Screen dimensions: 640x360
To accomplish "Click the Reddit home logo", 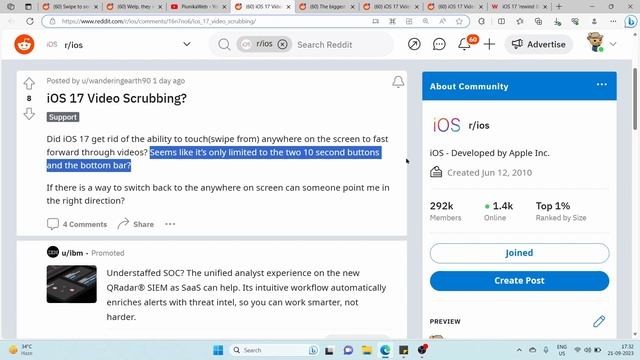I will 24,44.
